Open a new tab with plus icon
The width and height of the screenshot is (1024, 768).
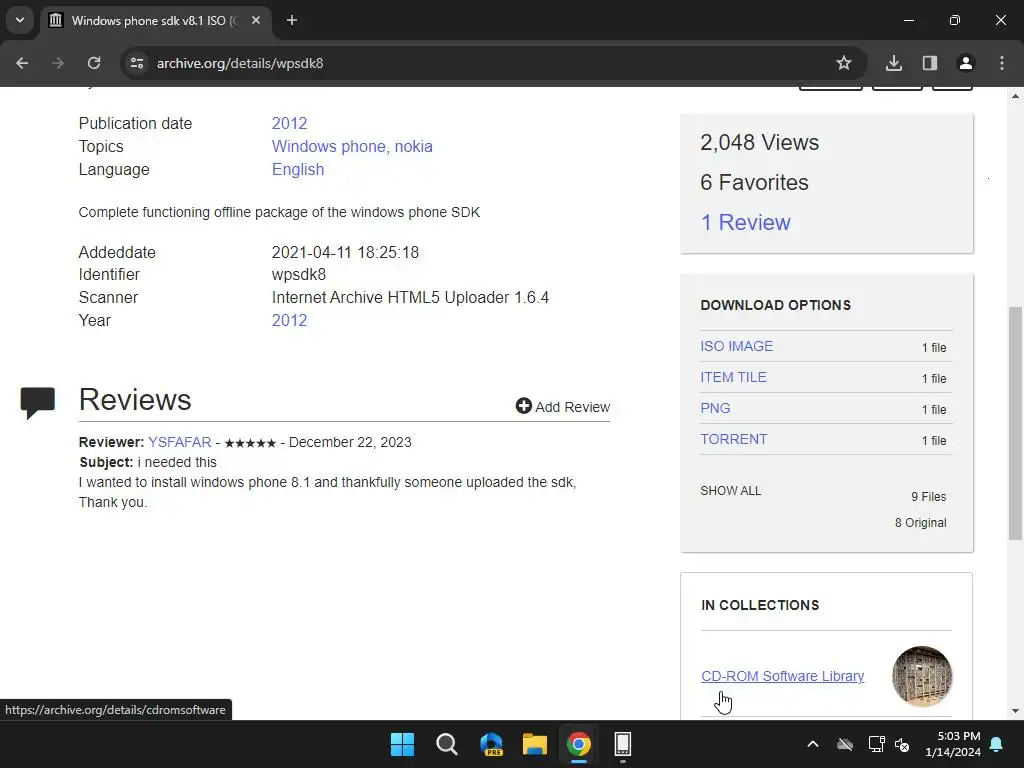(x=292, y=20)
